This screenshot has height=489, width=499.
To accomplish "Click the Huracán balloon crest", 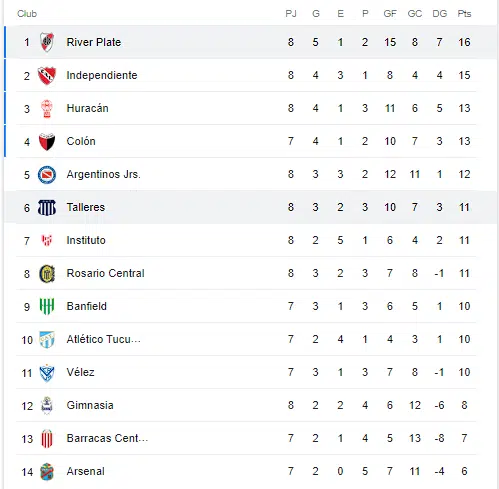I will pos(47,108).
